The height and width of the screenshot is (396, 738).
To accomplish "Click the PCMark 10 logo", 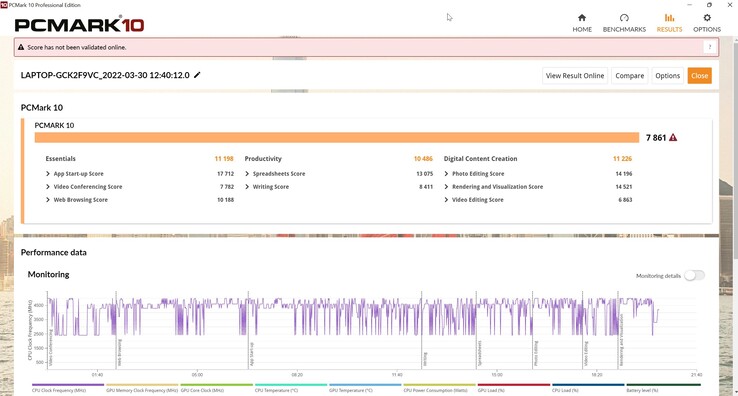I will click(79, 24).
